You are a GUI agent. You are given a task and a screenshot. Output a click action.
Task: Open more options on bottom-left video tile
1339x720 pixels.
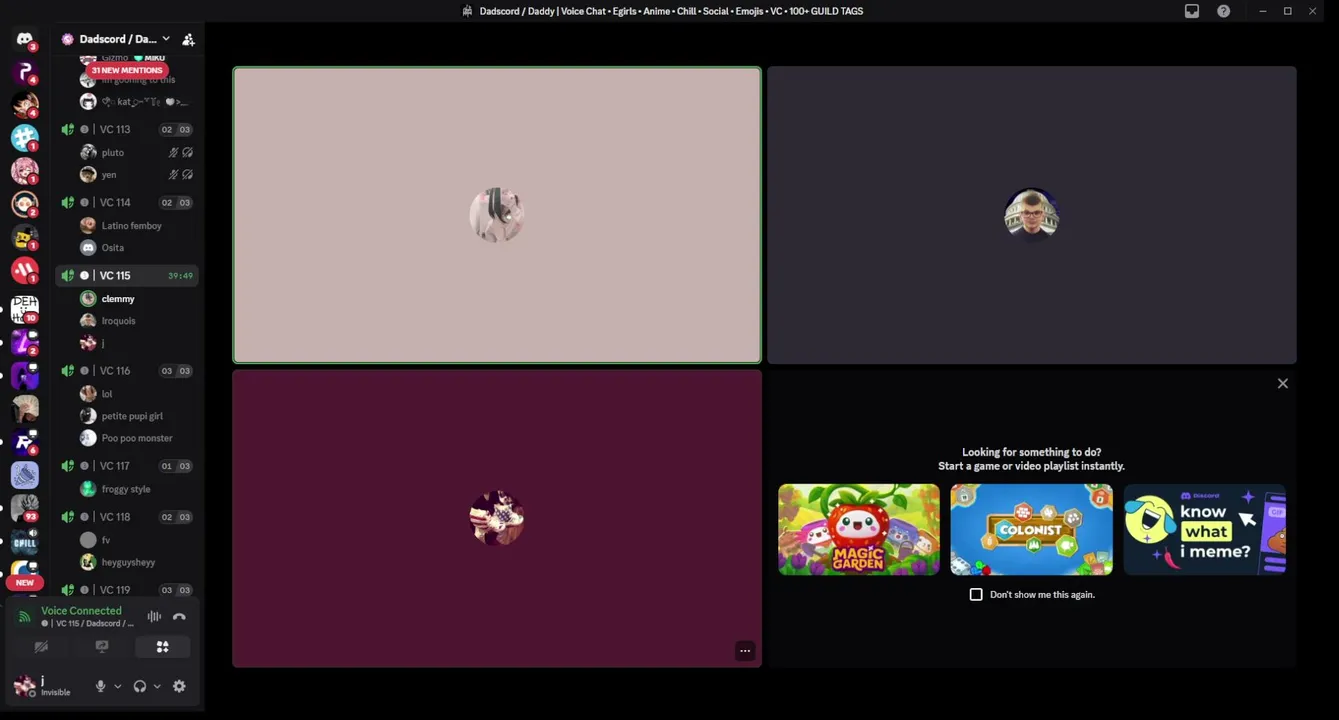coord(745,651)
